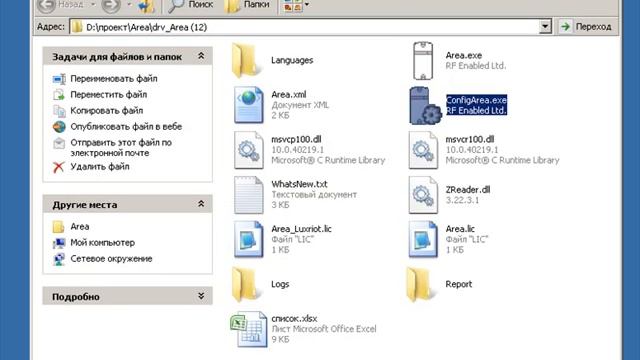Select the msvcr100.dll file icon
Viewport: 640px width, 360px height.
pos(423,150)
